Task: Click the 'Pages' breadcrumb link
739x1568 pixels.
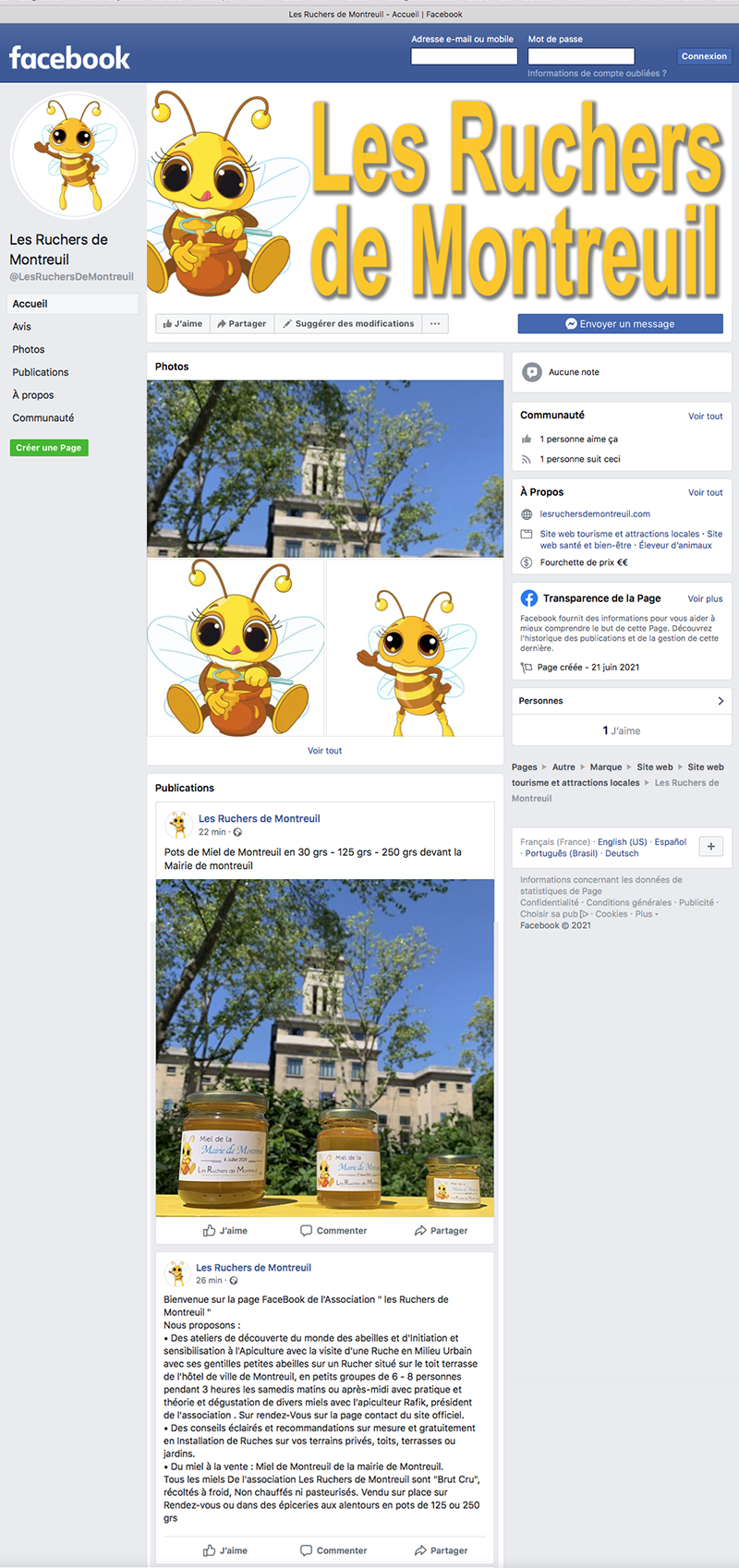Action: tap(525, 767)
